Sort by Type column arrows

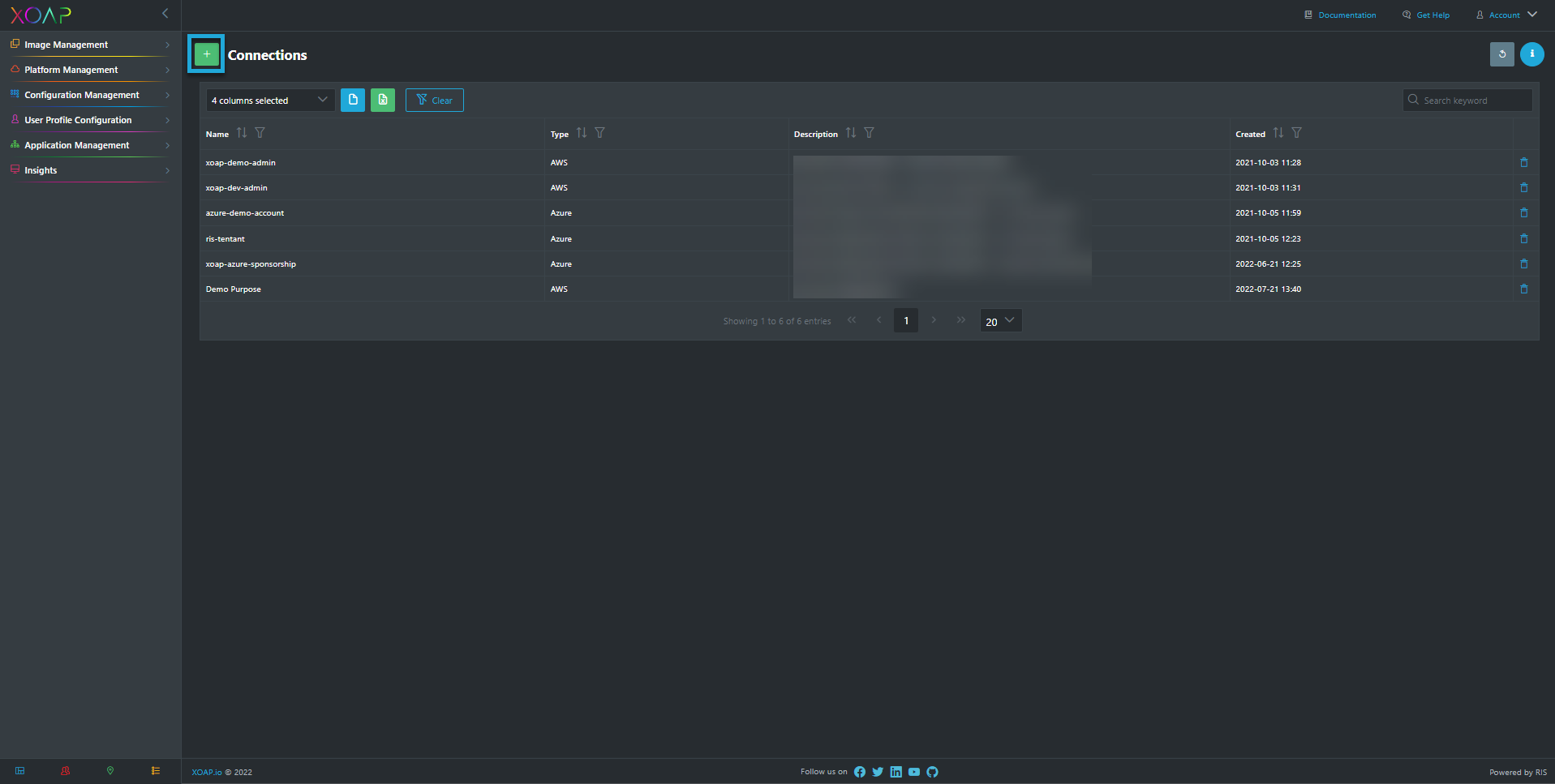582,133
